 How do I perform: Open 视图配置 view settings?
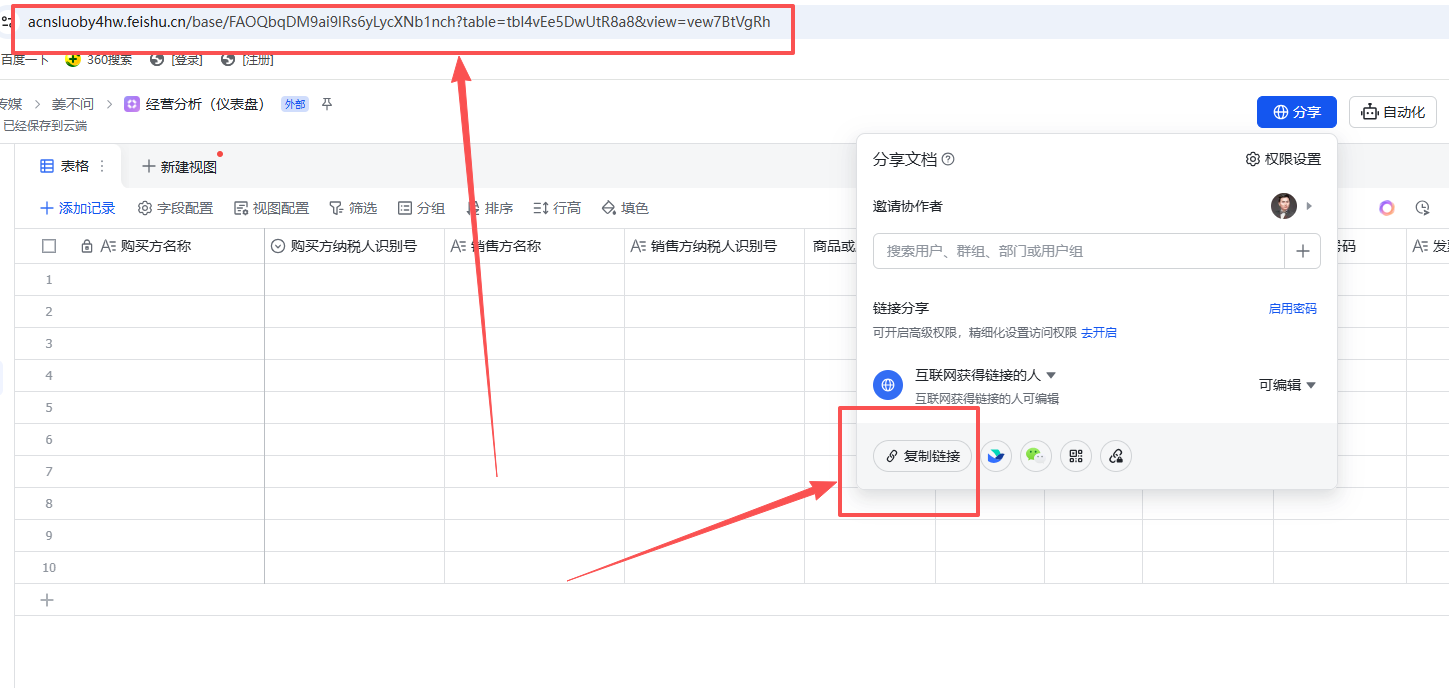click(x=271, y=208)
